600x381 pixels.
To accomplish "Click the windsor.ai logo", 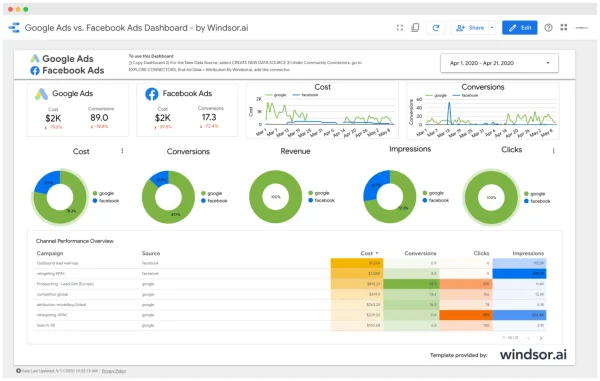I will (533, 354).
